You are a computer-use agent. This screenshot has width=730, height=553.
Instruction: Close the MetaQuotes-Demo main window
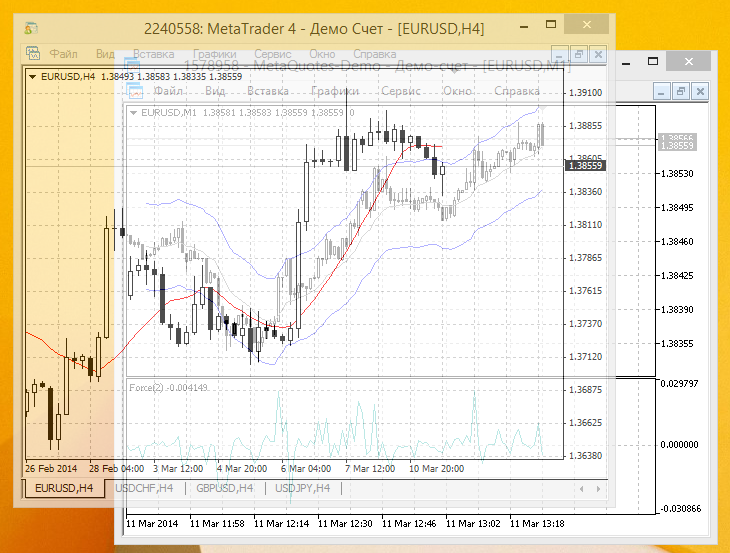point(689,61)
